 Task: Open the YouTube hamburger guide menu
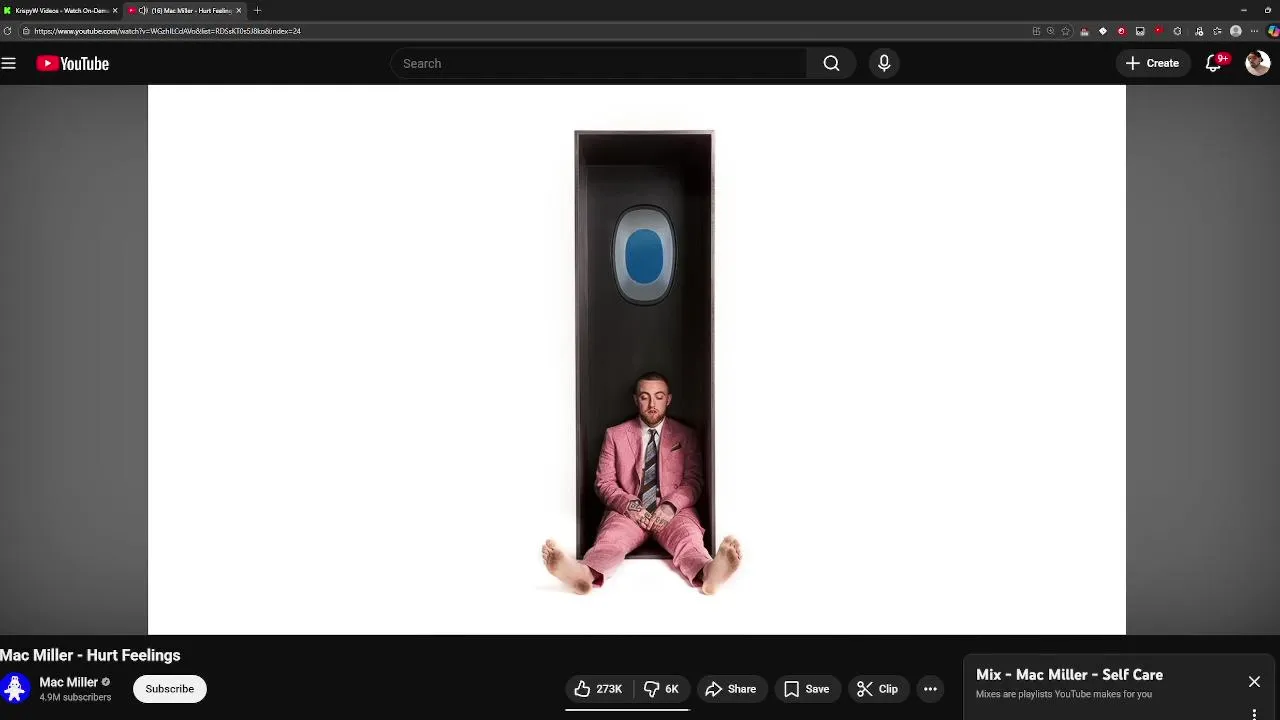point(9,63)
